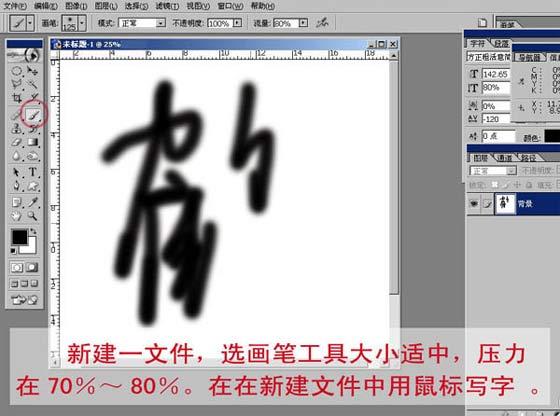The height and width of the screenshot is (416, 560).
Task: Open the tool preset picker arrow
Action: [x=30, y=23]
